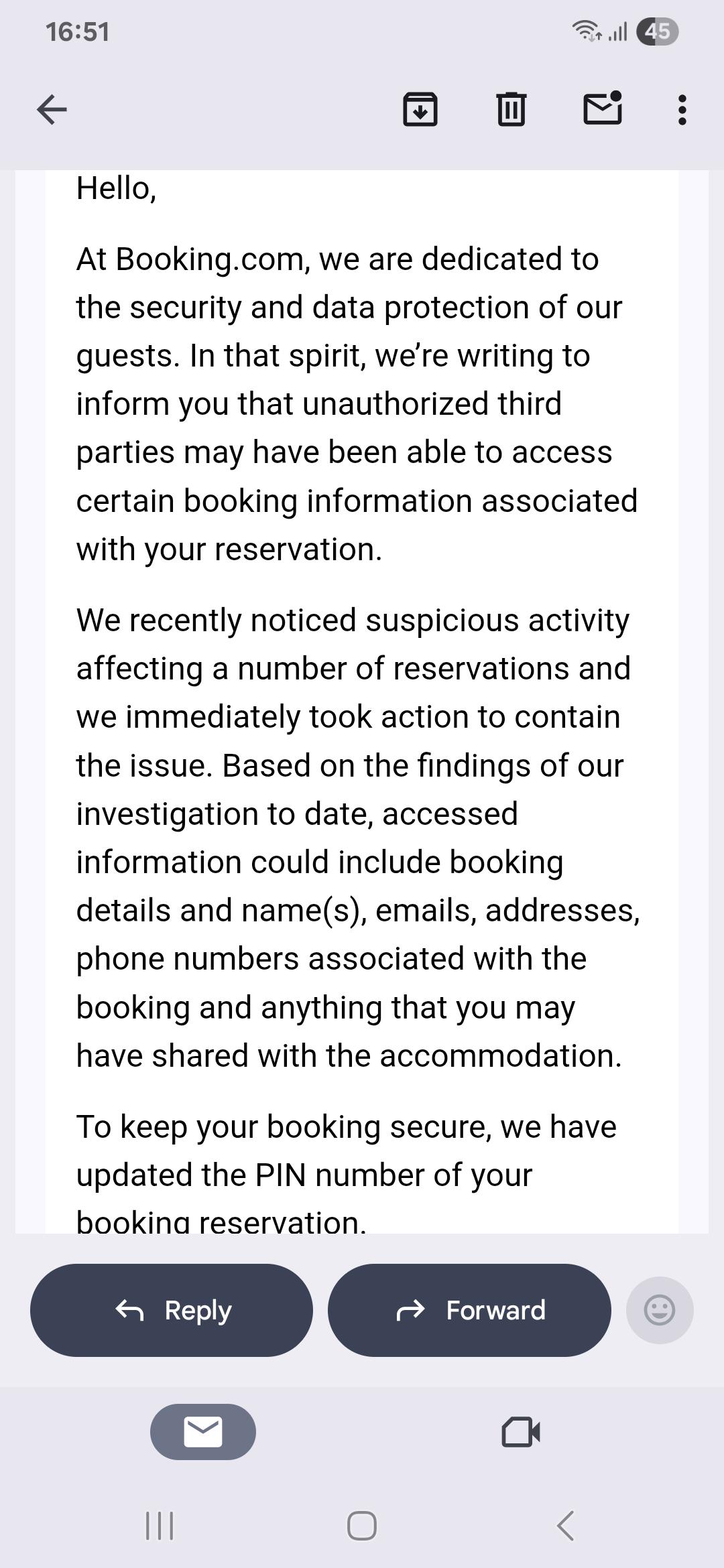Open the Meet video tab
The width and height of the screenshot is (724, 1568).
521,1432
